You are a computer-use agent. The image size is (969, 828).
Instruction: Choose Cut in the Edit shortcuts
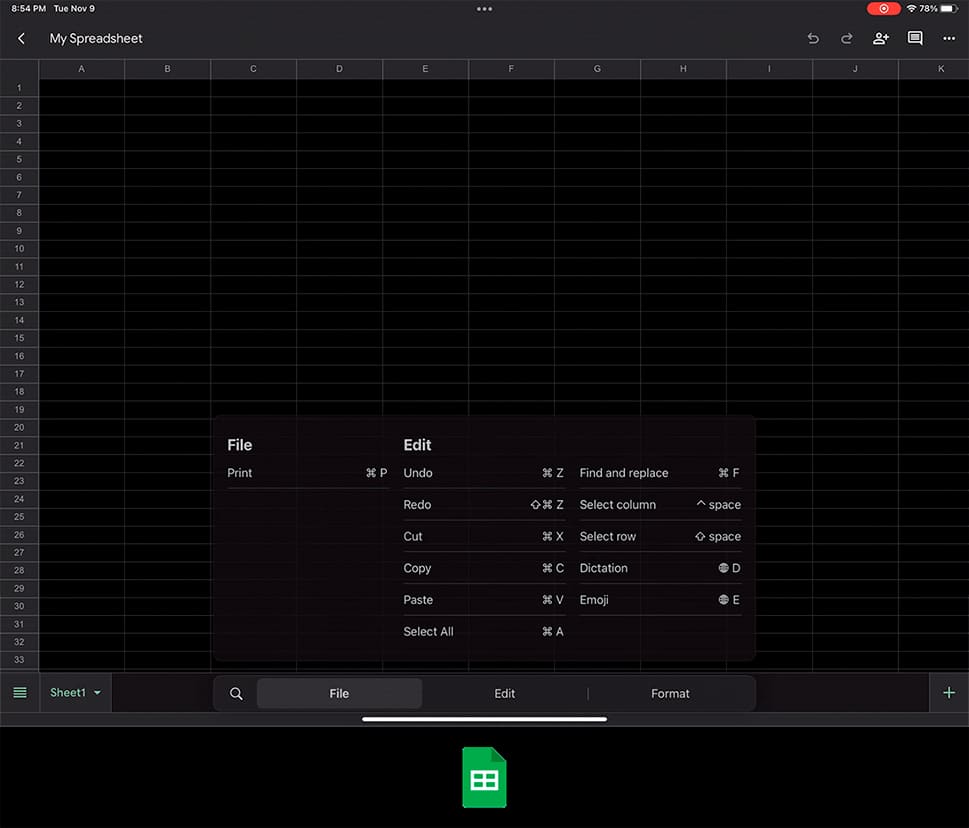pyautogui.click(x=483, y=536)
